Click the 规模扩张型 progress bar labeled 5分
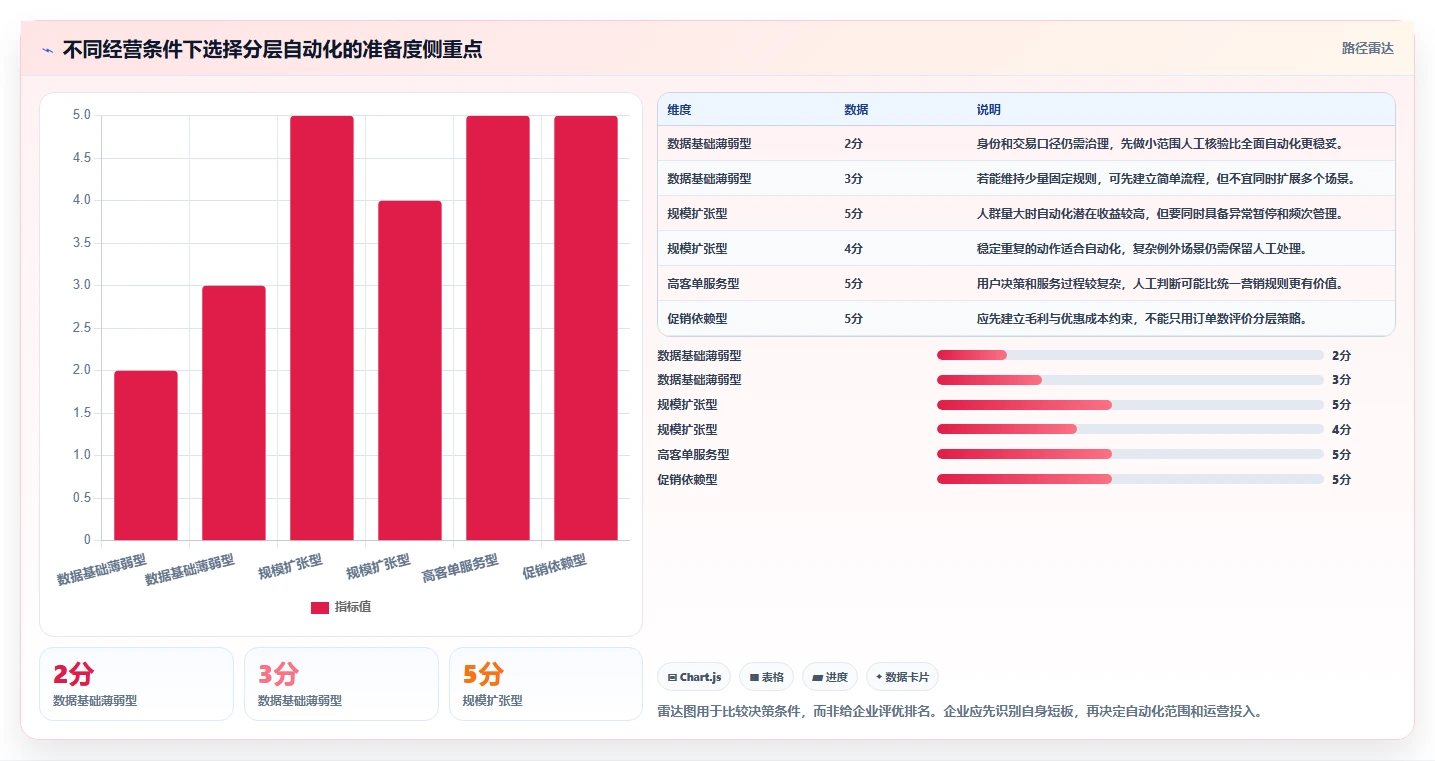Screen dimensions: 1435x761 click(1130, 405)
